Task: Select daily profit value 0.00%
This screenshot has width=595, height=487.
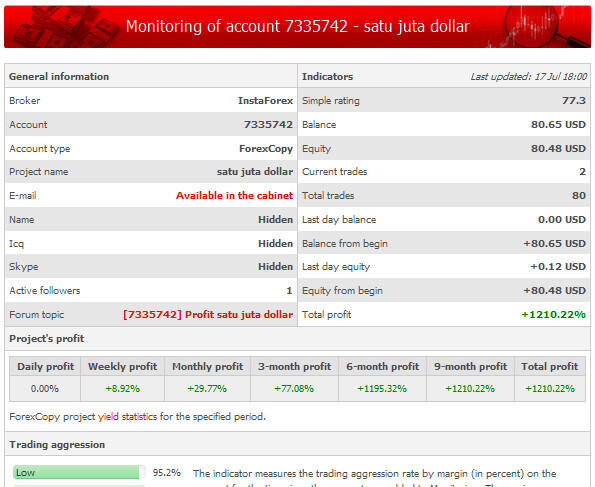Action: pos(45,389)
